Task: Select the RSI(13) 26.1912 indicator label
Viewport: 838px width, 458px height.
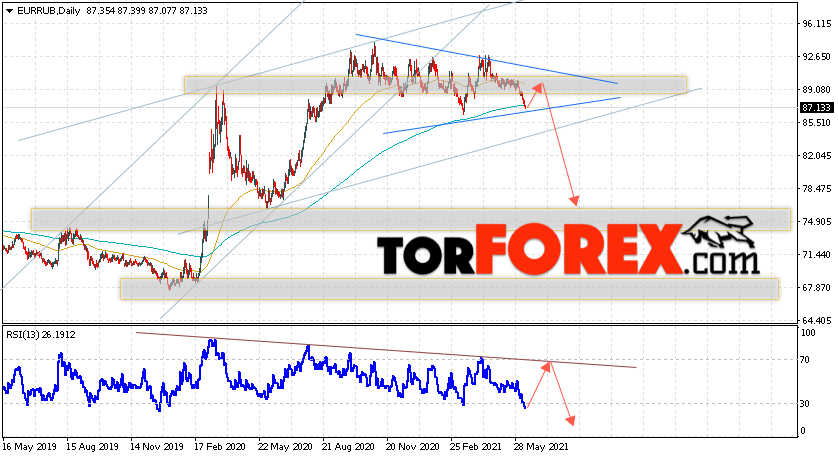Action: click(41, 335)
